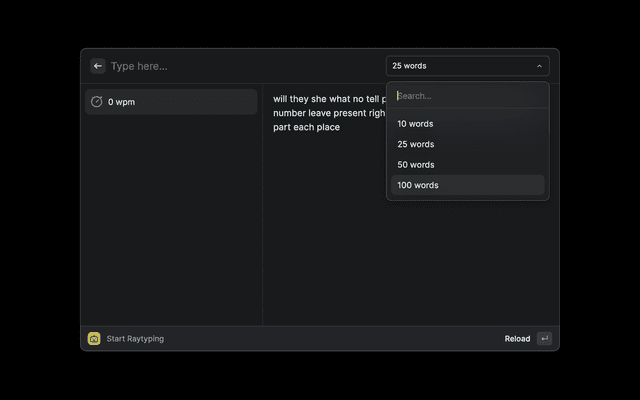Viewport: 640px width, 400px height.
Task: Click the yellow Raytyping extension icon
Action: click(94, 339)
